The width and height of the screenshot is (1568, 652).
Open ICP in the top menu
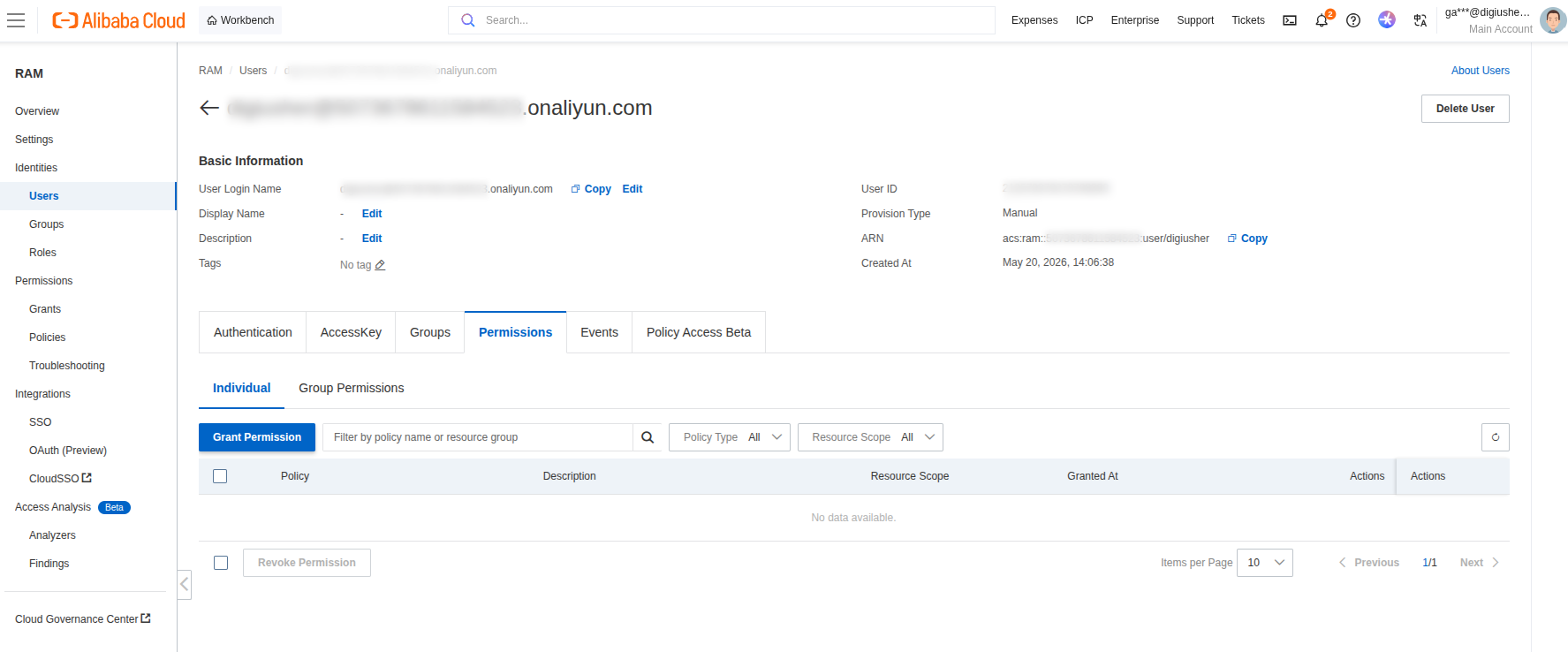(x=1084, y=20)
